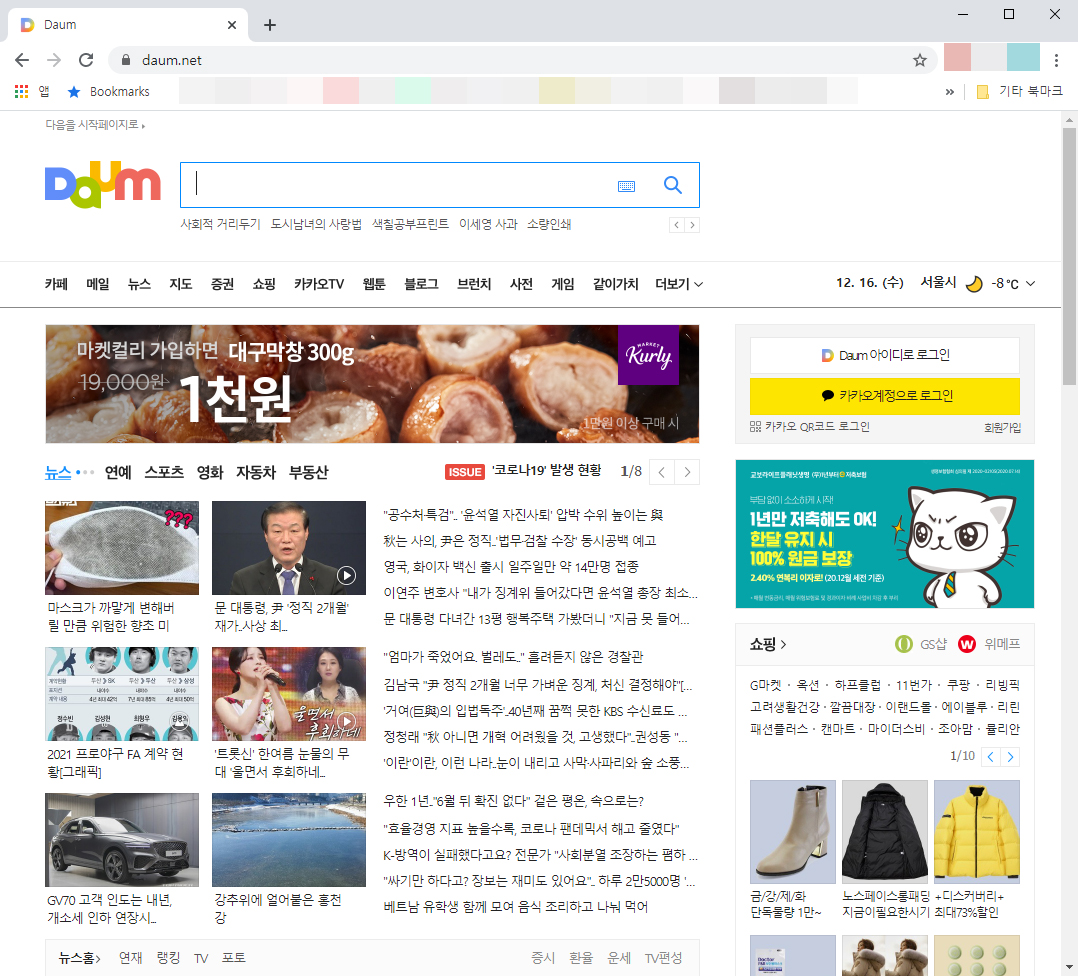This screenshot has width=1078, height=976.
Task: Click the browser back arrow
Action: point(22,60)
